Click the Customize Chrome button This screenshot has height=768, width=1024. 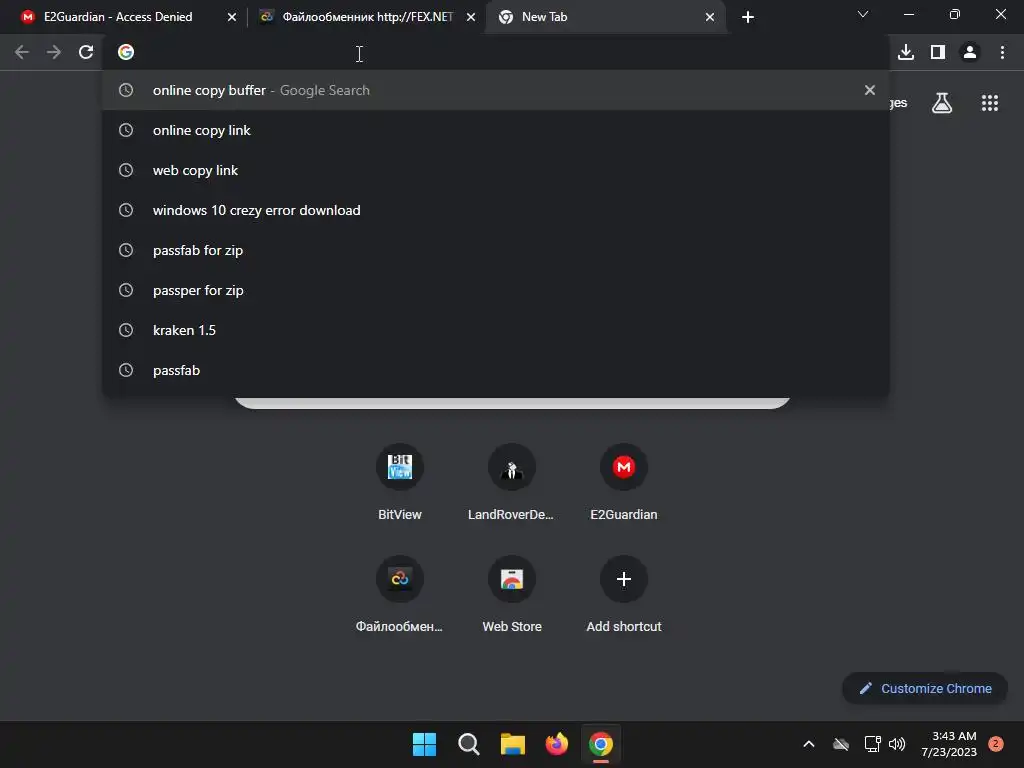click(925, 688)
